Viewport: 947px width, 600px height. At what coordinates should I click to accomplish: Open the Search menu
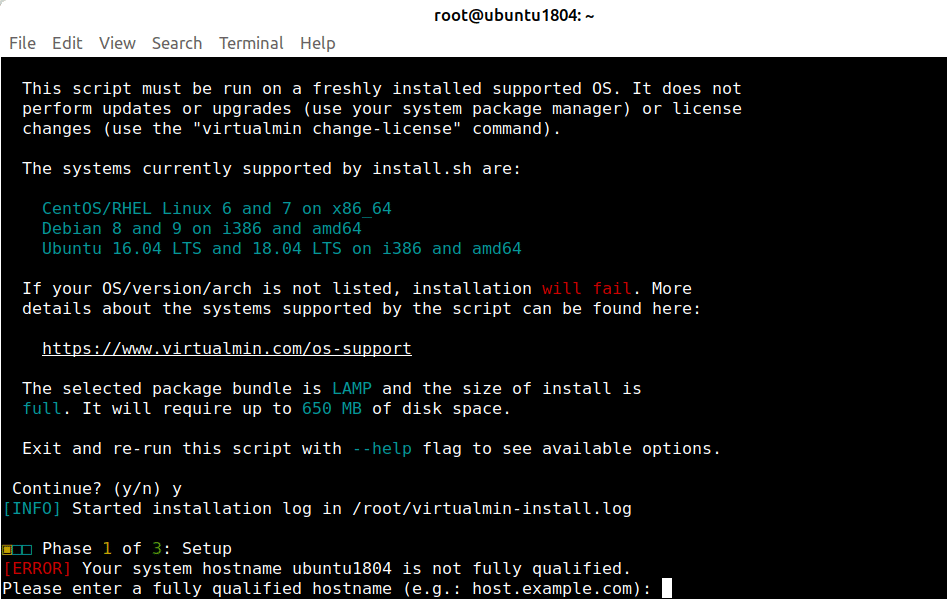tap(177, 43)
